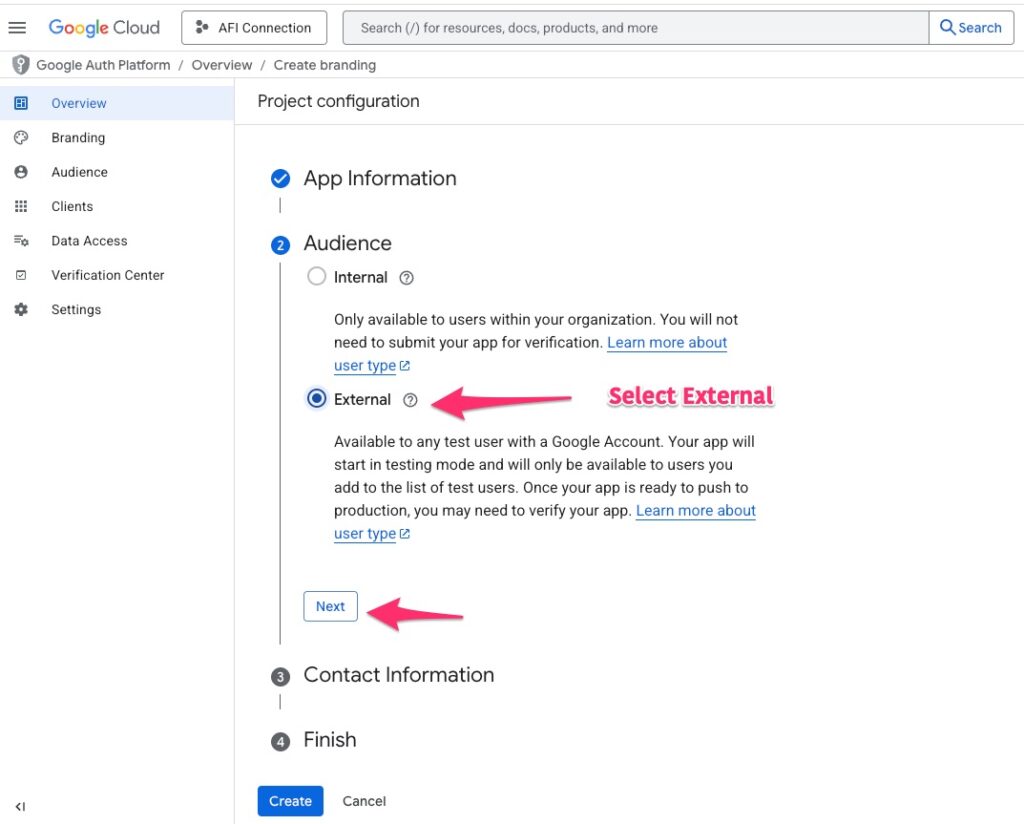
Task: Open the hamburger navigation menu
Action: click(17, 28)
